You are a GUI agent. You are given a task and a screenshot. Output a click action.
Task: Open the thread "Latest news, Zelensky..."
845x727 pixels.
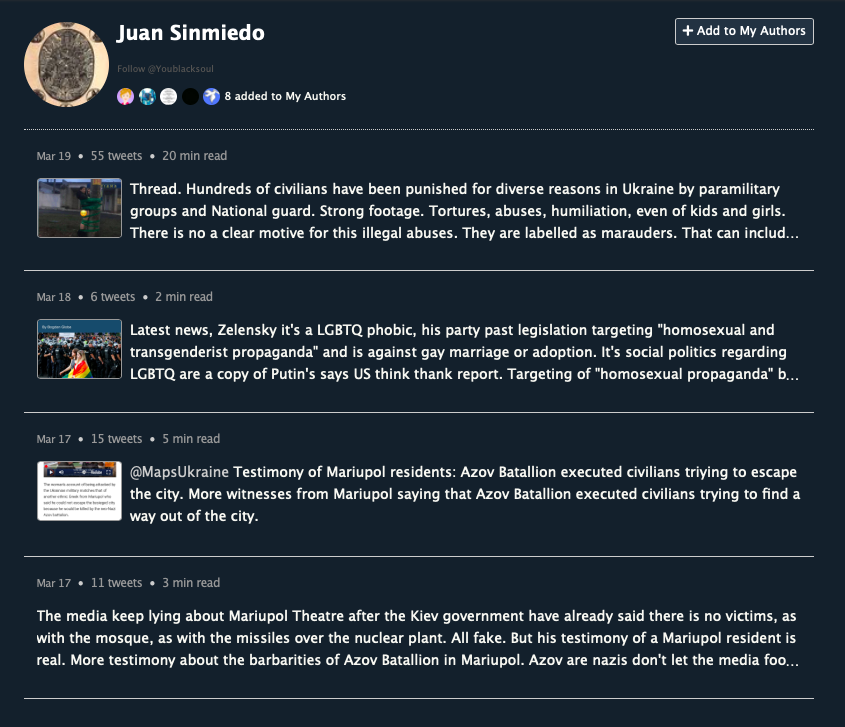[465, 352]
